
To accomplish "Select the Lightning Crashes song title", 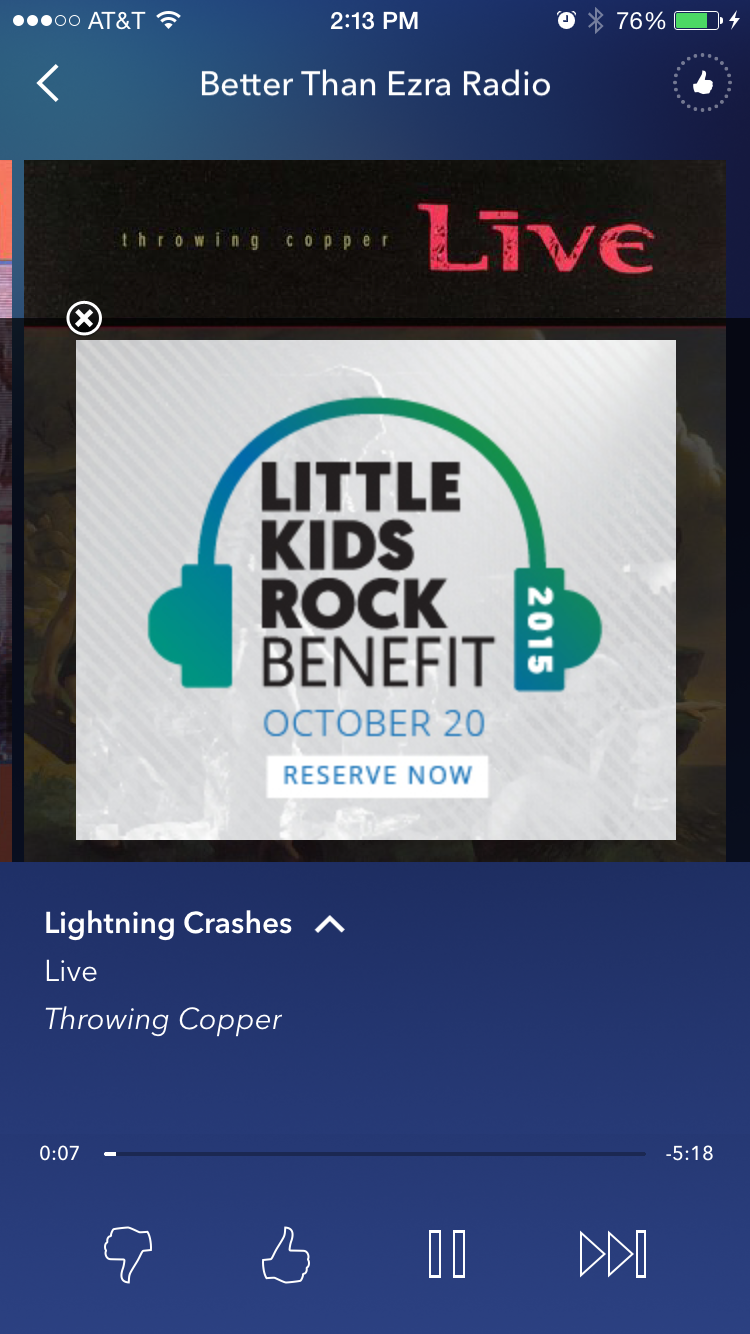I will pos(168,924).
